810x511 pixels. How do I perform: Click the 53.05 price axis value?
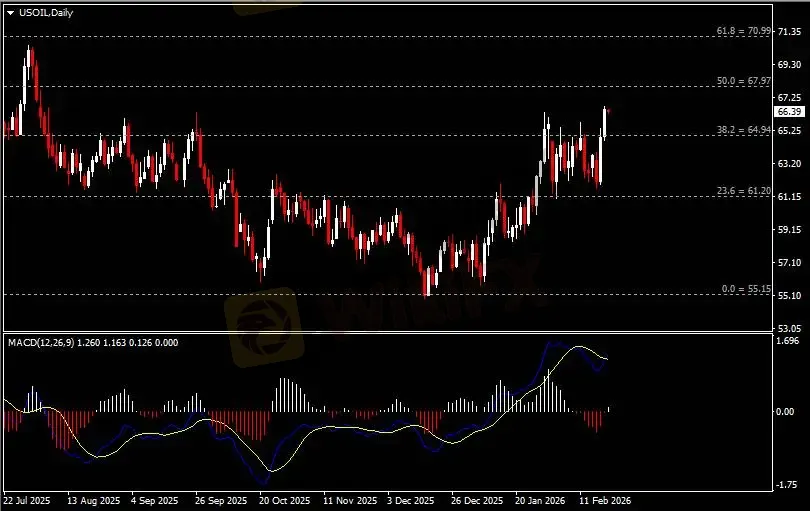pyautogui.click(x=789, y=328)
